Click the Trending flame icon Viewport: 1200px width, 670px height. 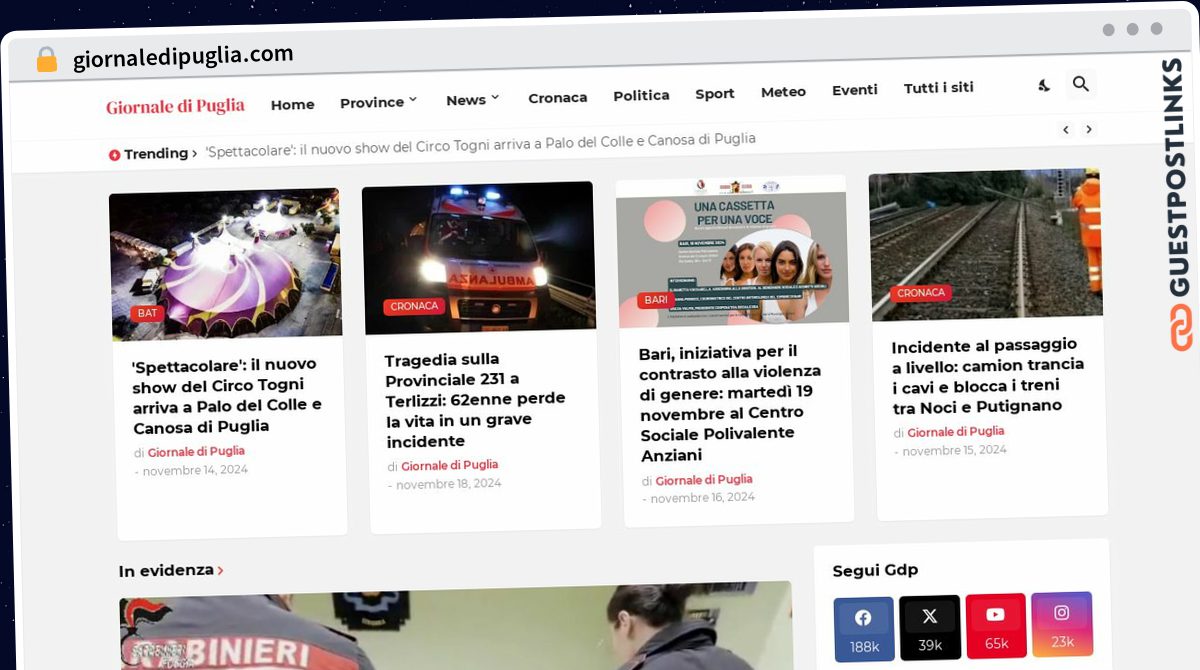pyautogui.click(x=115, y=155)
